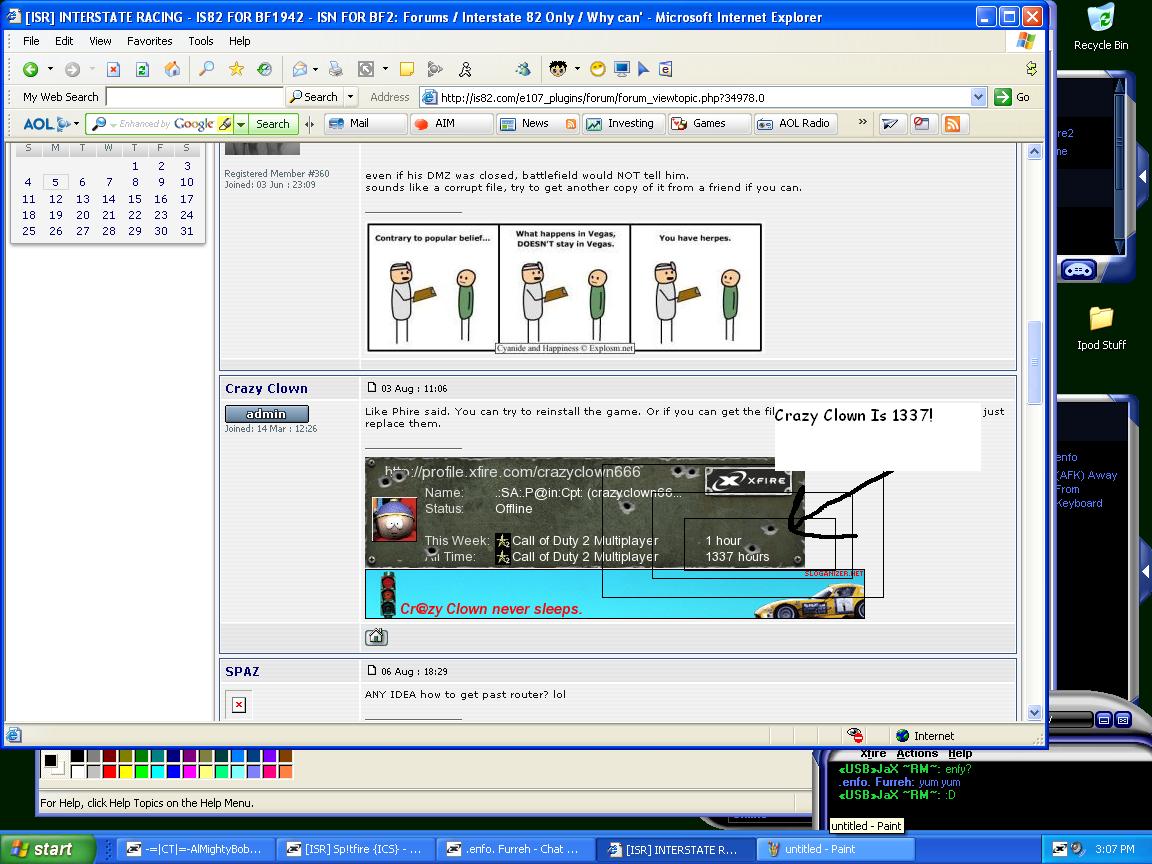Click the post icon next to 03 Aug : 11:06
Screen dimensions: 1152x864
click(x=371, y=387)
